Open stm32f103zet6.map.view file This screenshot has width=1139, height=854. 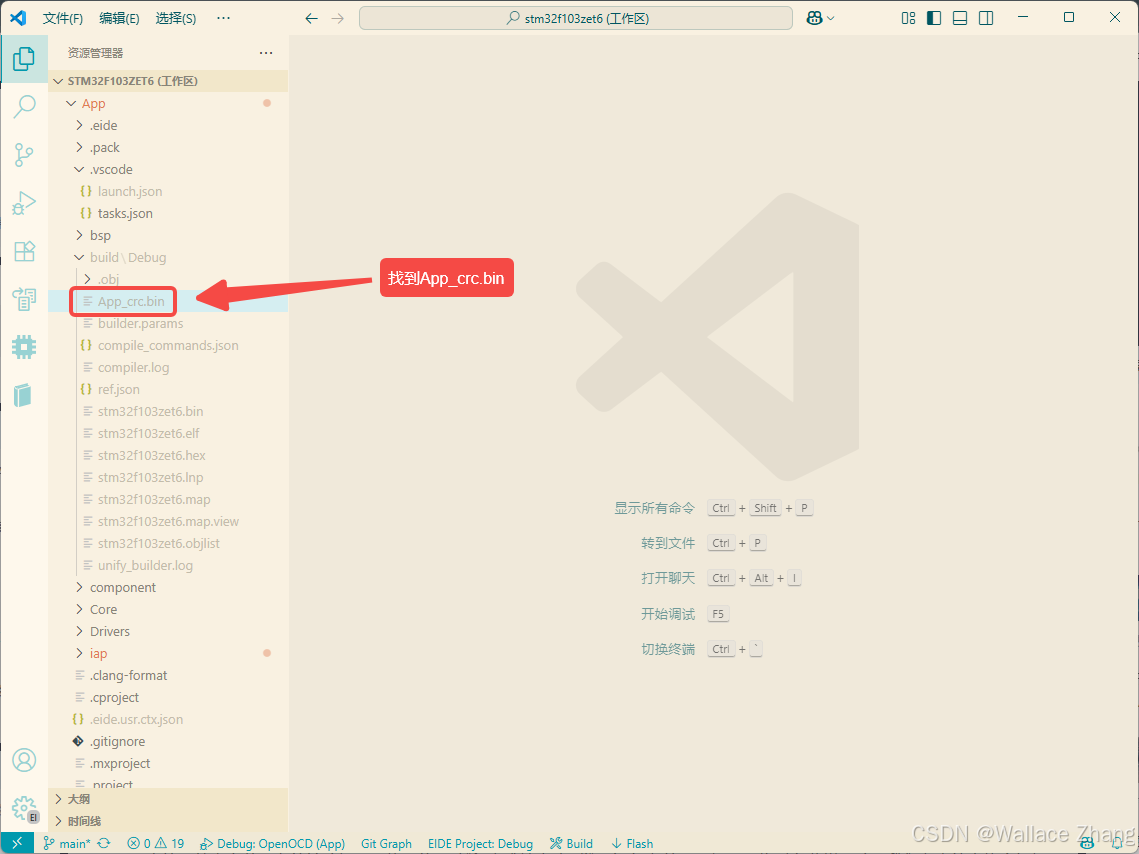click(x=169, y=521)
